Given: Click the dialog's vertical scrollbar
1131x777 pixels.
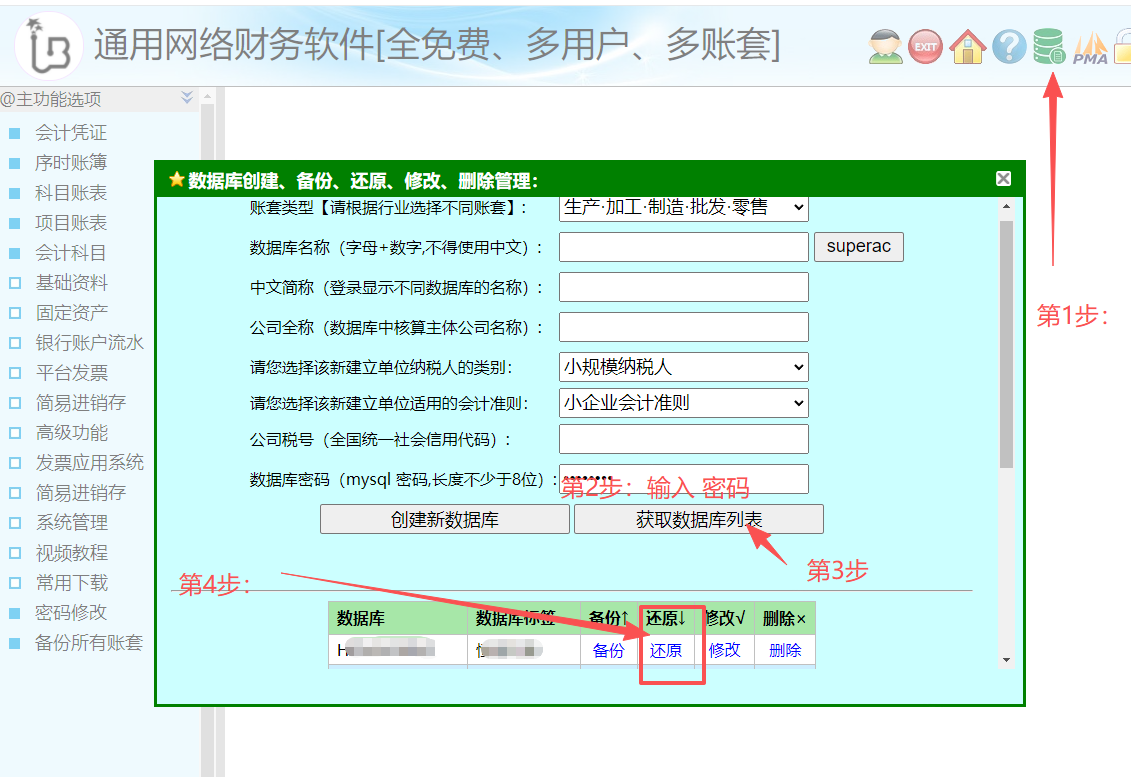Looking at the screenshot, I should [x=1006, y=340].
